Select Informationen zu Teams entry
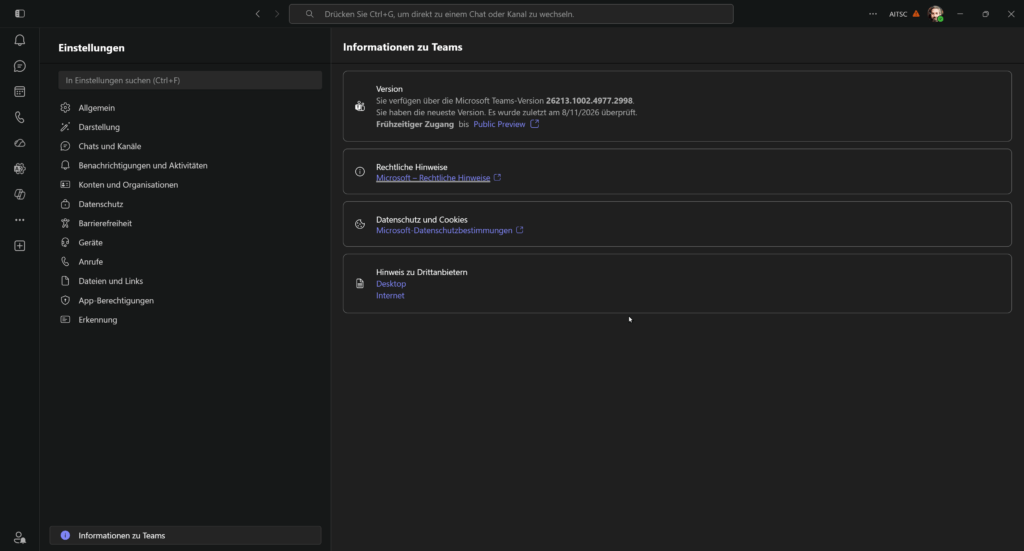This screenshot has height=551, width=1024. (185, 535)
